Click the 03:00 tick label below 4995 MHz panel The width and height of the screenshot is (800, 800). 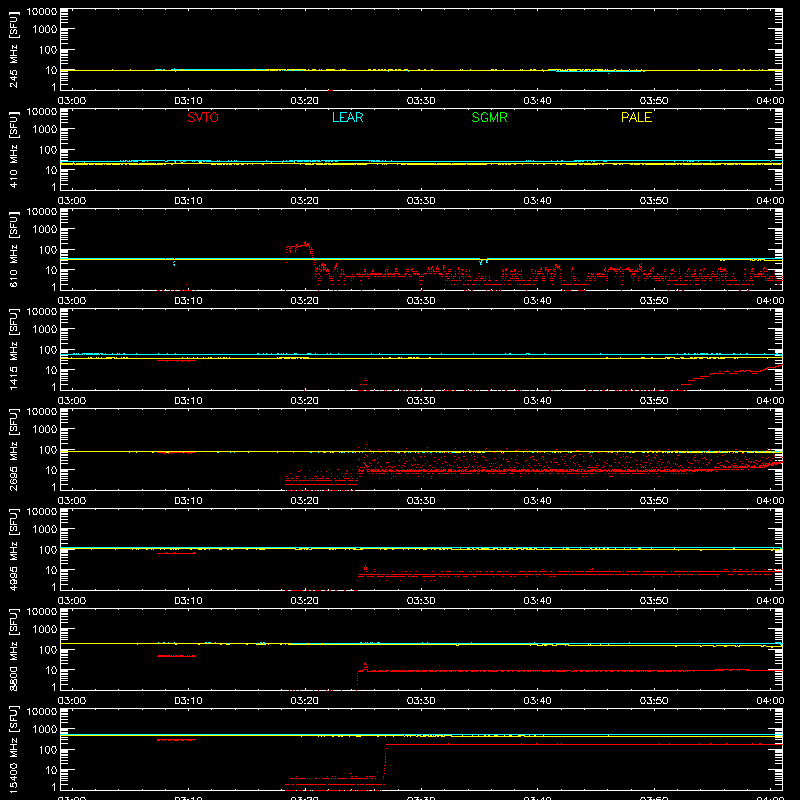[72, 601]
